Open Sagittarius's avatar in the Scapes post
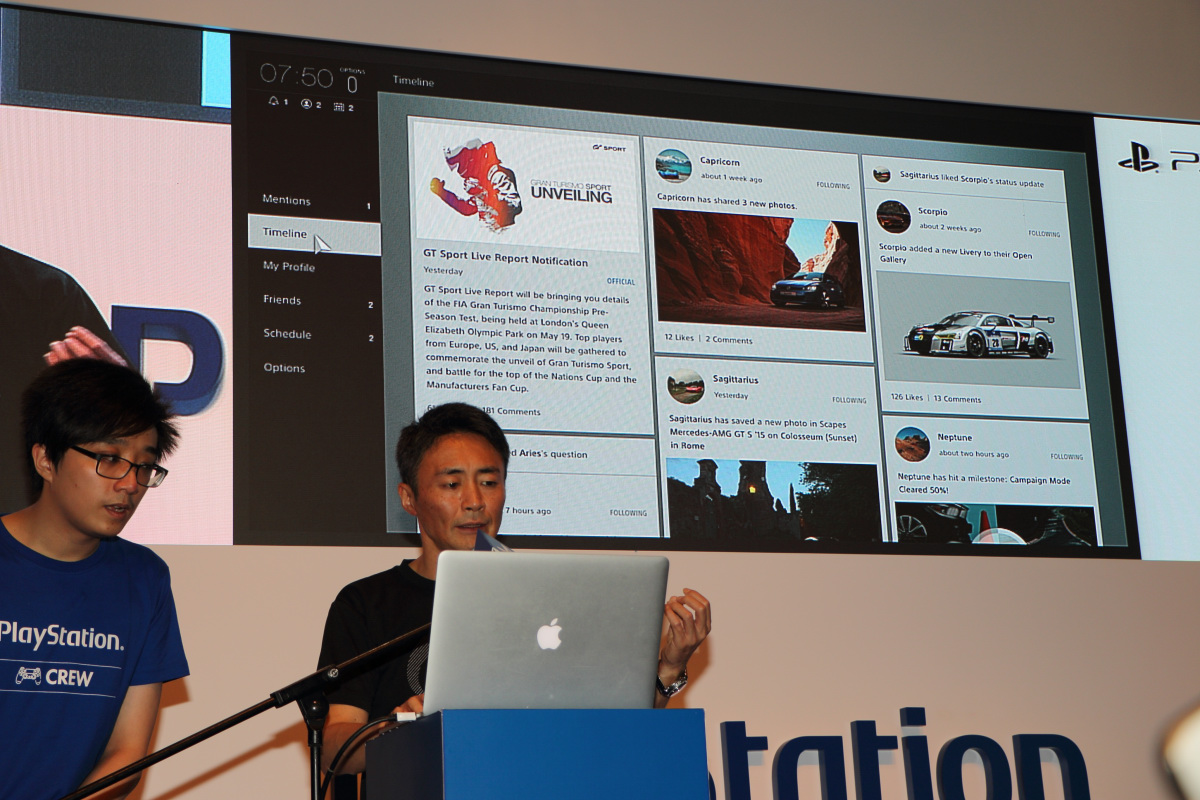This screenshot has width=1200, height=800. coord(686,385)
